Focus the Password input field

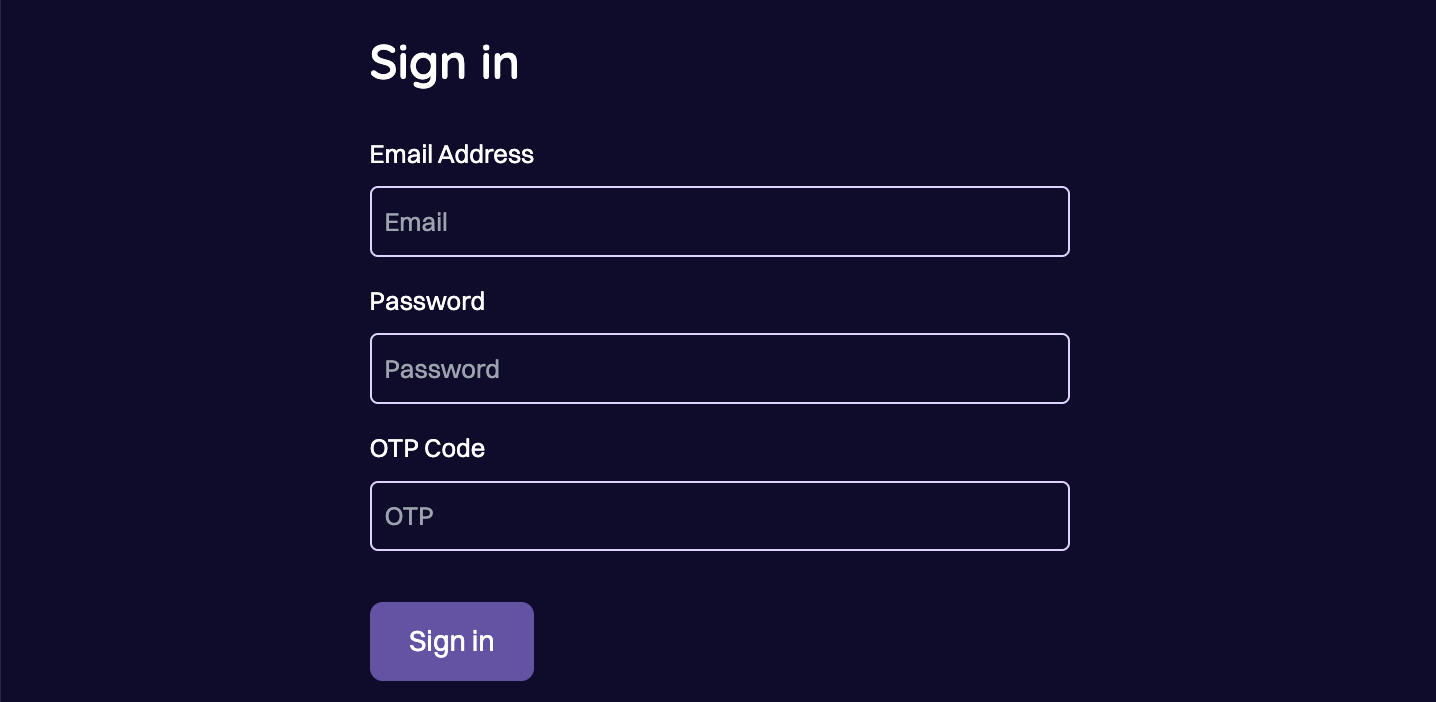coord(719,368)
